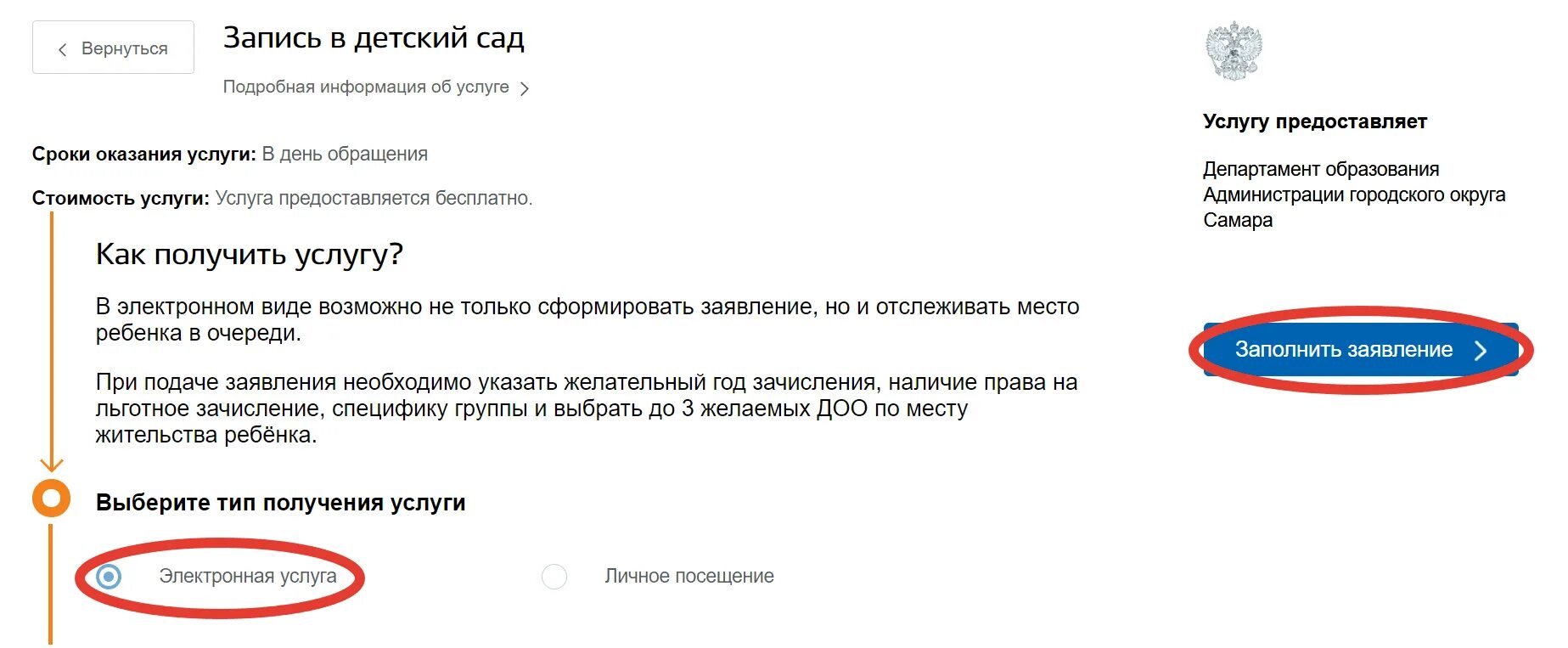Select the Личное посещение radio button

[554, 577]
